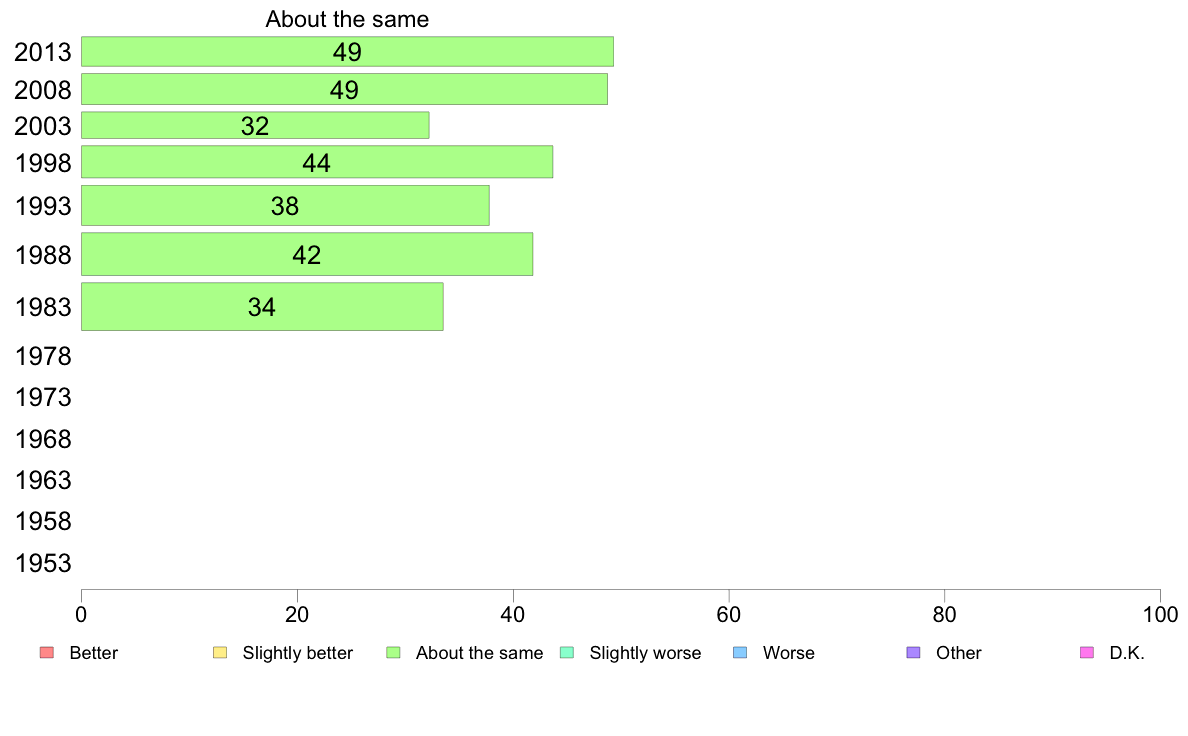Image resolution: width=1188 pixels, height=736 pixels.
Task: Select the 2008 bar showing 49
Action: coord(344,89)
